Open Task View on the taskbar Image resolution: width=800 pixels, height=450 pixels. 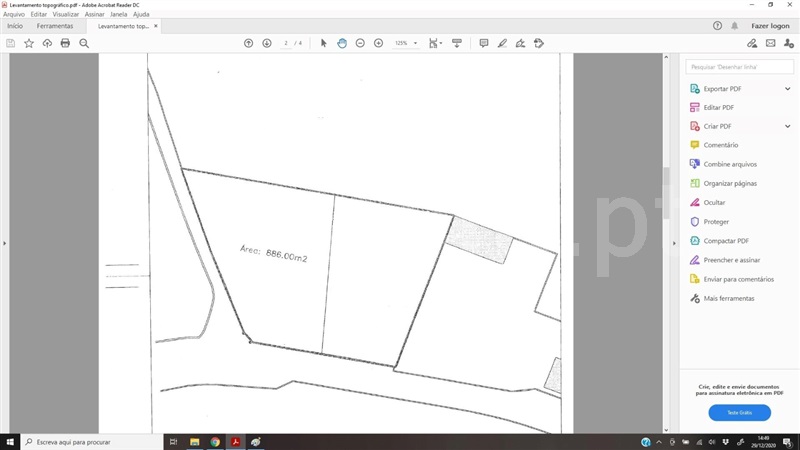coord(173,442)
